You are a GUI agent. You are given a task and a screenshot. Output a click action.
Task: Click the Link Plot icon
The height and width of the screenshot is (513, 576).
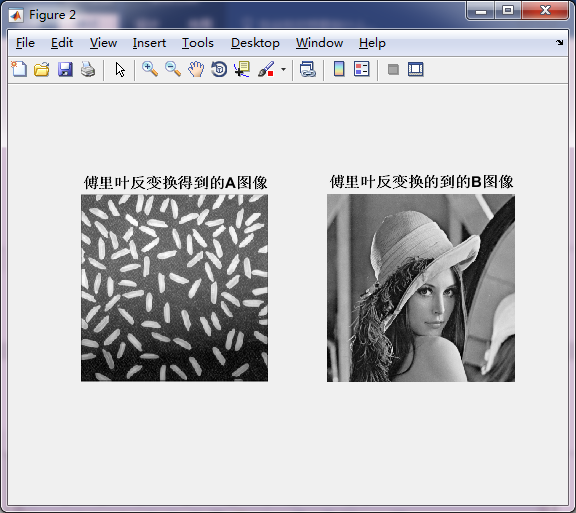(x=307, y=69)
